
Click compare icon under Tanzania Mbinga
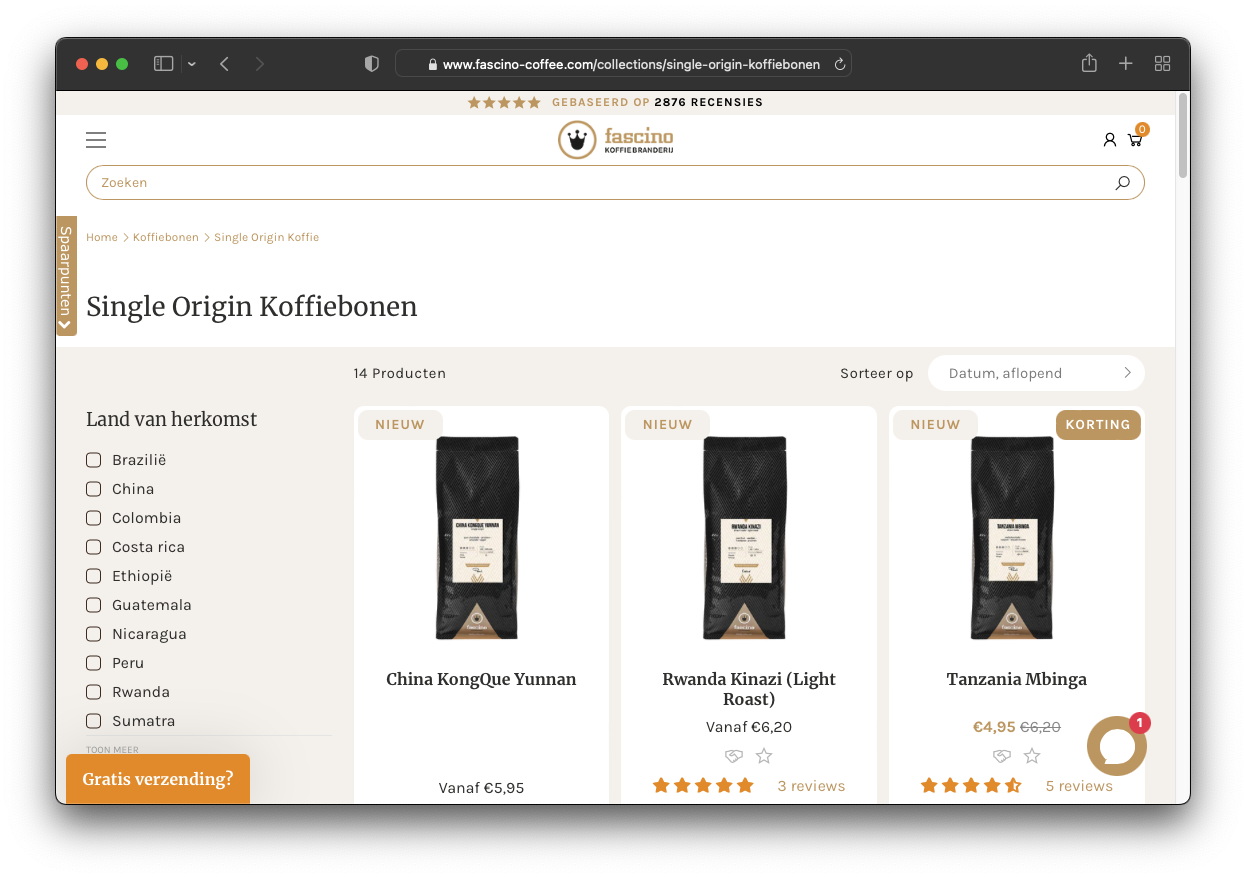[x=1002, y=756]
